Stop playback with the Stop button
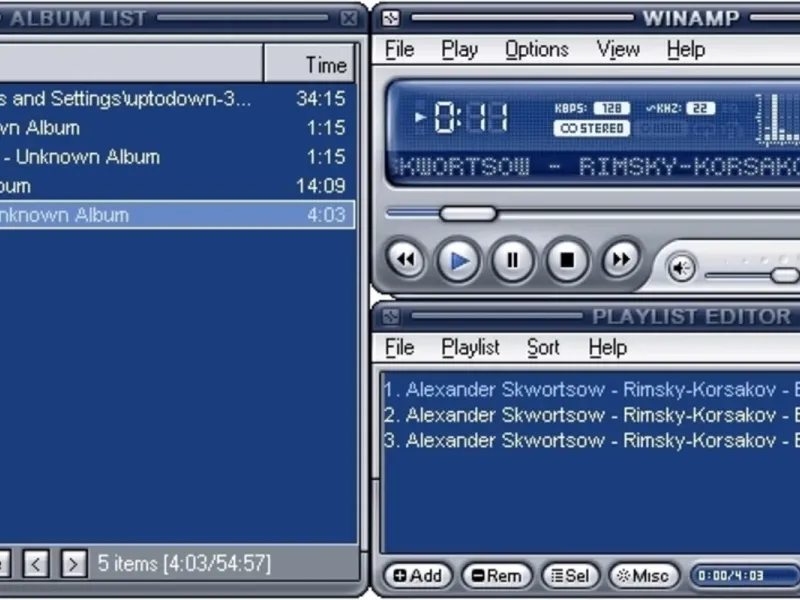The image size is (800, 600). [x=567, y=261]
